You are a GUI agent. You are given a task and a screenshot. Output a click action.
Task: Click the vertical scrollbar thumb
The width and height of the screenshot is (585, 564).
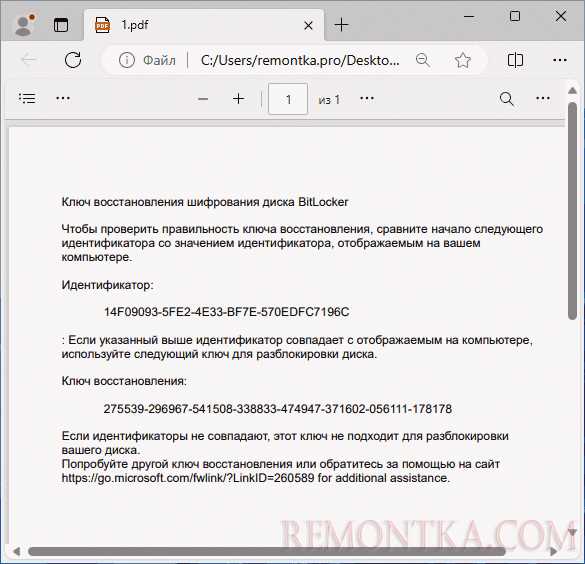(x=572, y=211)
